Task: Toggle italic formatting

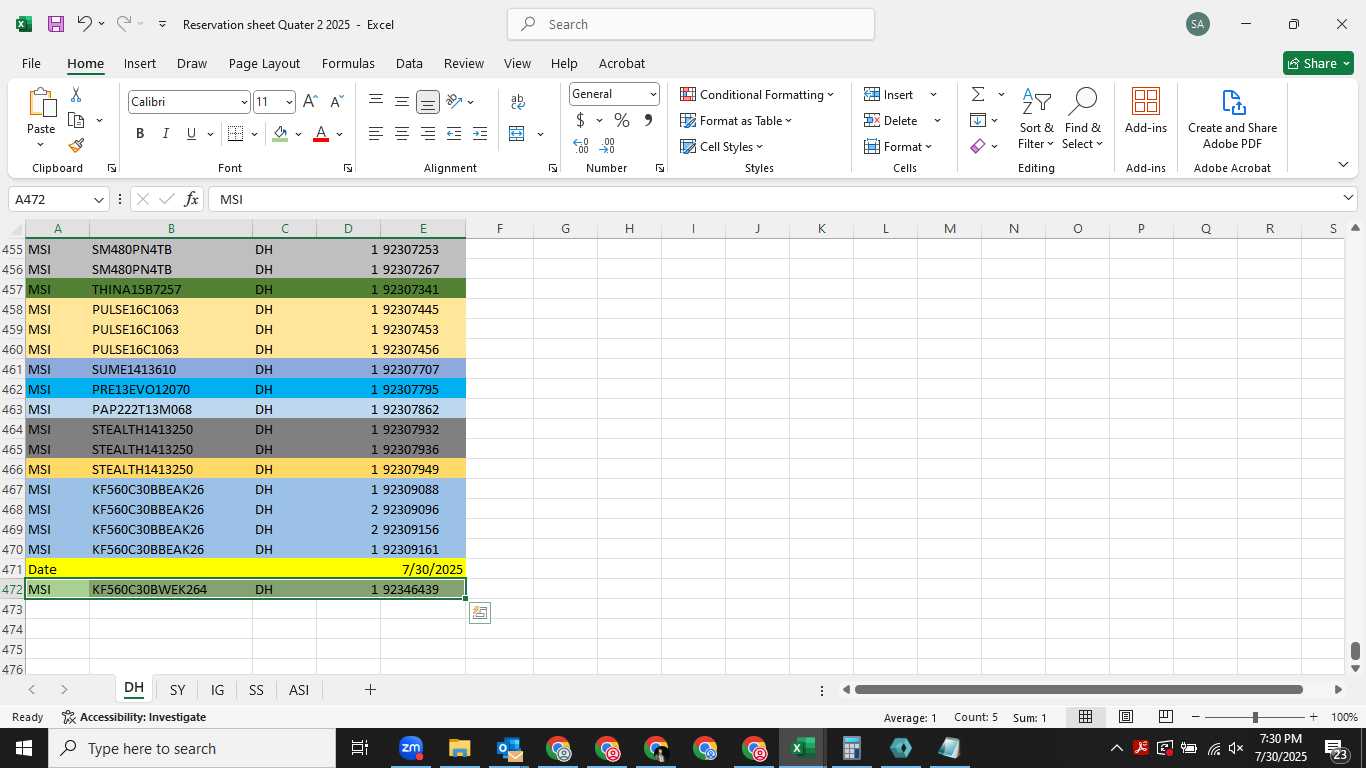Action: 165,134
